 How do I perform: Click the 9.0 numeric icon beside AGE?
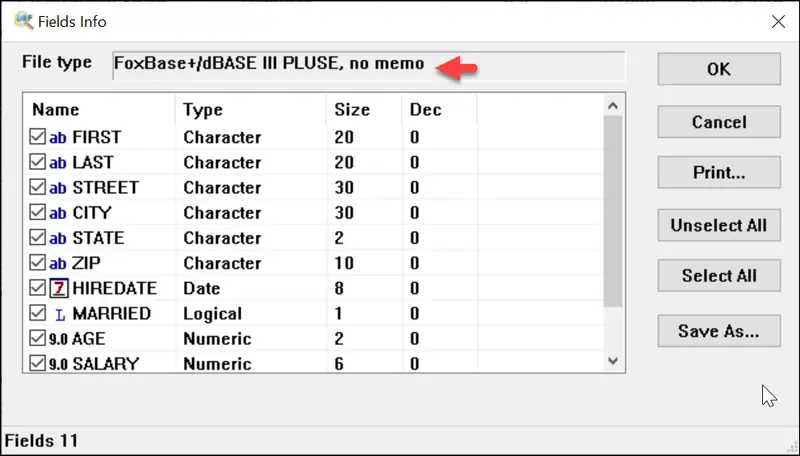[58, 339]
